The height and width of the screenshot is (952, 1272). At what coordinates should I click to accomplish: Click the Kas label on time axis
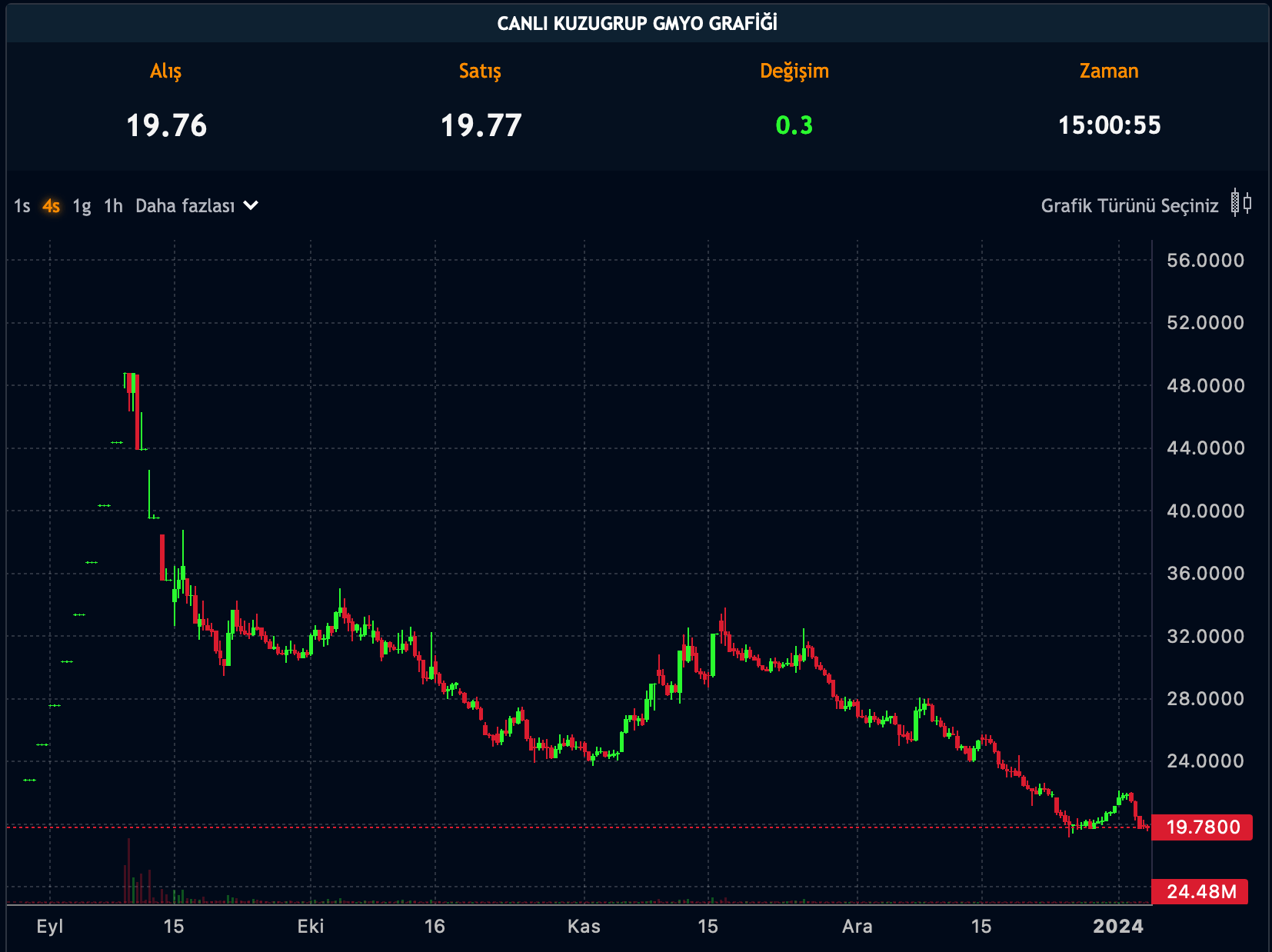[584, 926]
